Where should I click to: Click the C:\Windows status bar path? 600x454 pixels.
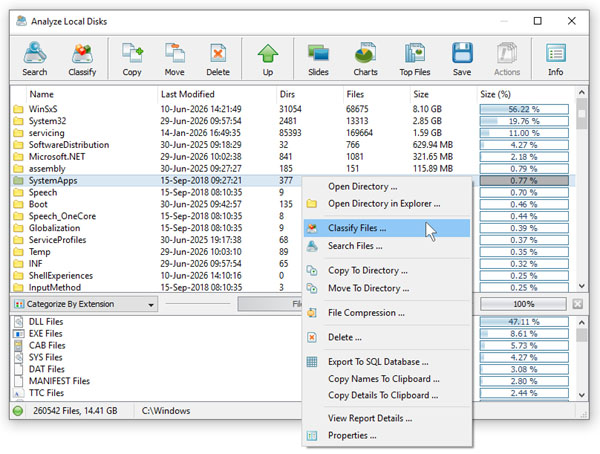166,411
